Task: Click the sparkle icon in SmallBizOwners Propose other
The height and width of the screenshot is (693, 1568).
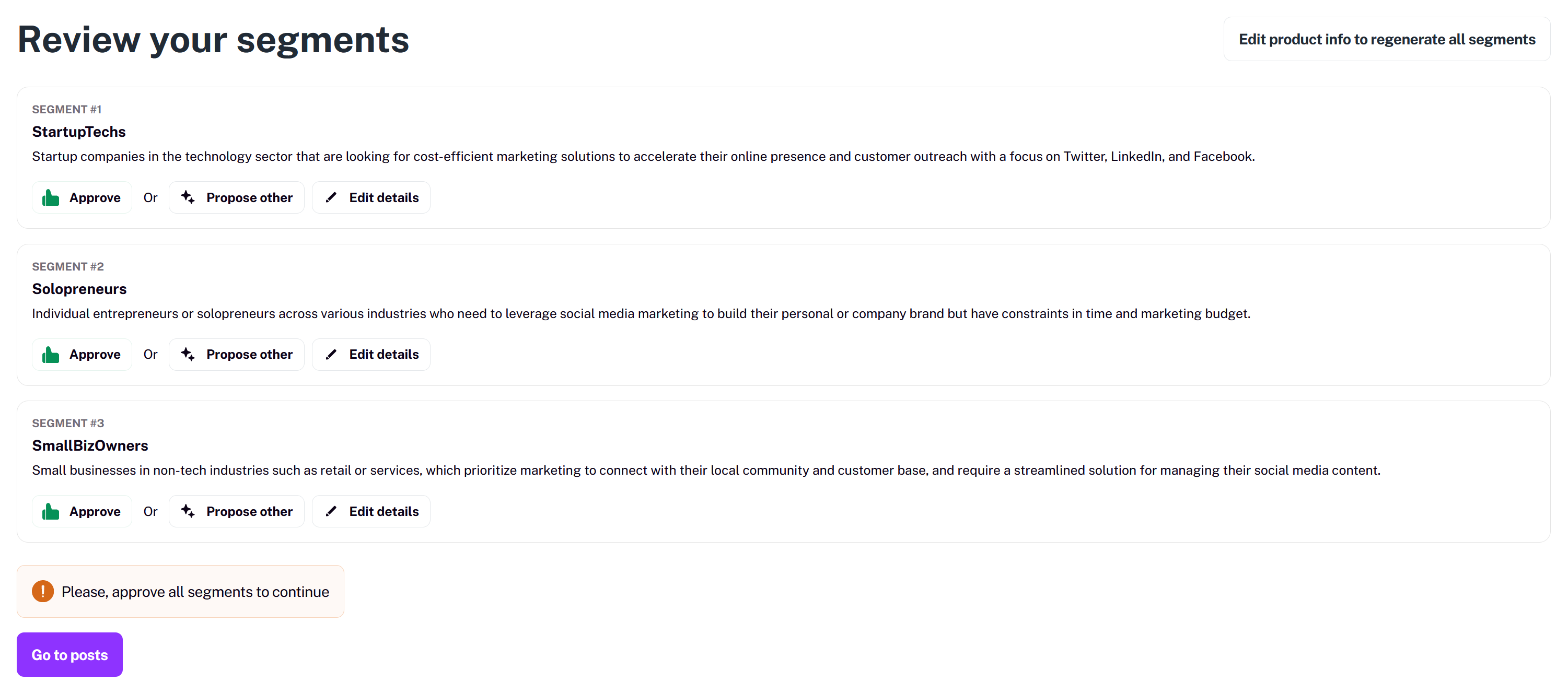Action: 188,511
